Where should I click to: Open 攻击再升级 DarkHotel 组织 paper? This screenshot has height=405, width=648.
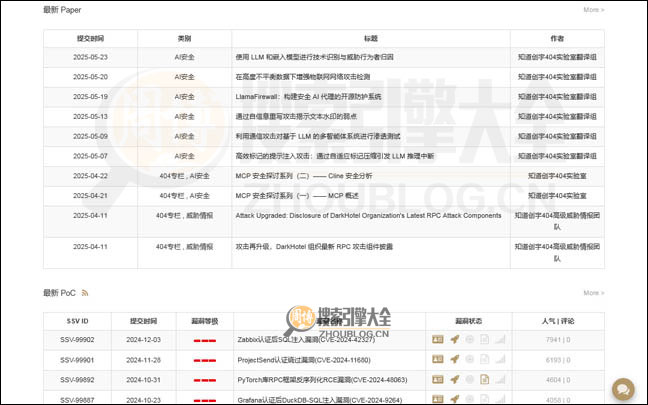[x=314, y=247]
